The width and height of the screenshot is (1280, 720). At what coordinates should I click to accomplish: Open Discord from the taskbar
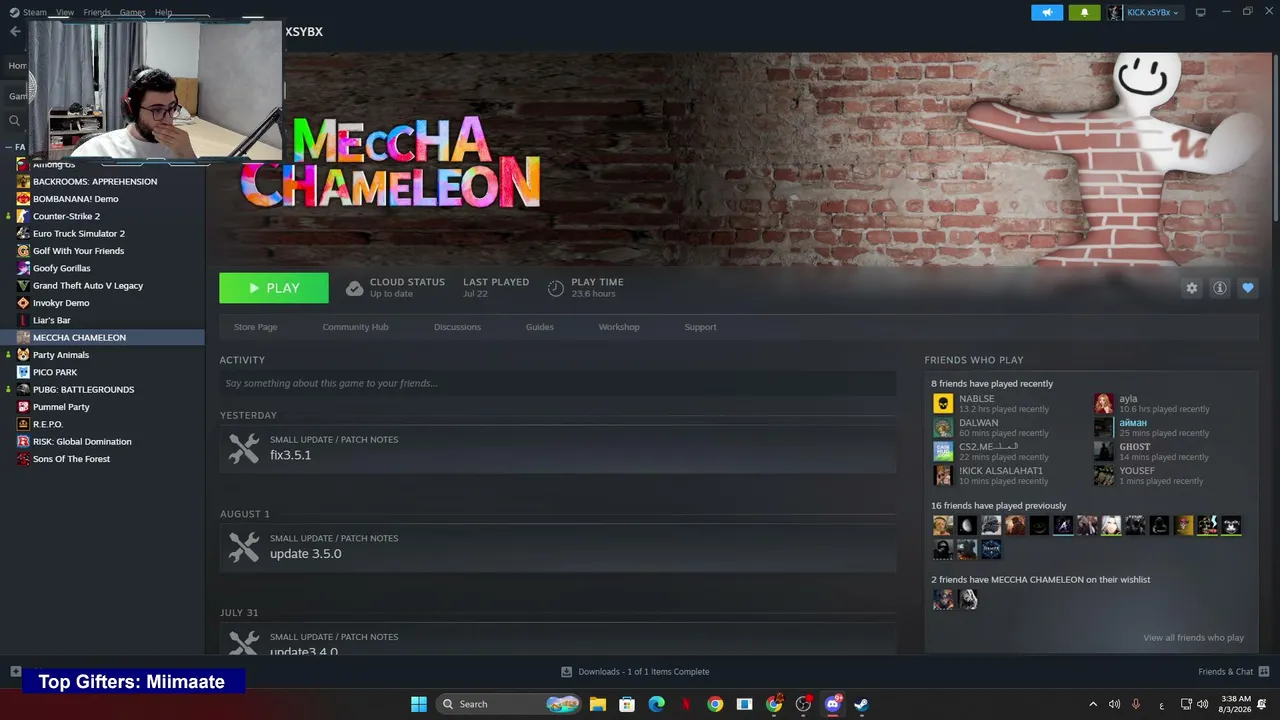point(832,704)
